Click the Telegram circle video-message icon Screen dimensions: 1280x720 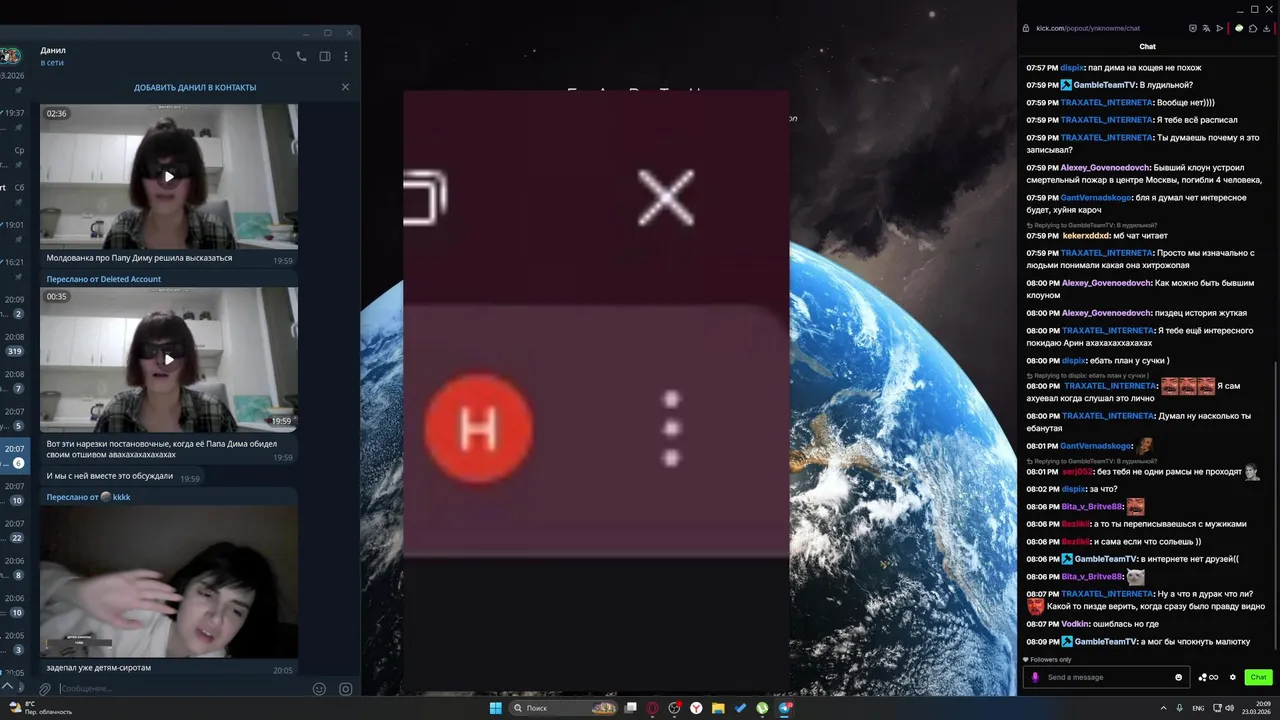click(346, 689)
